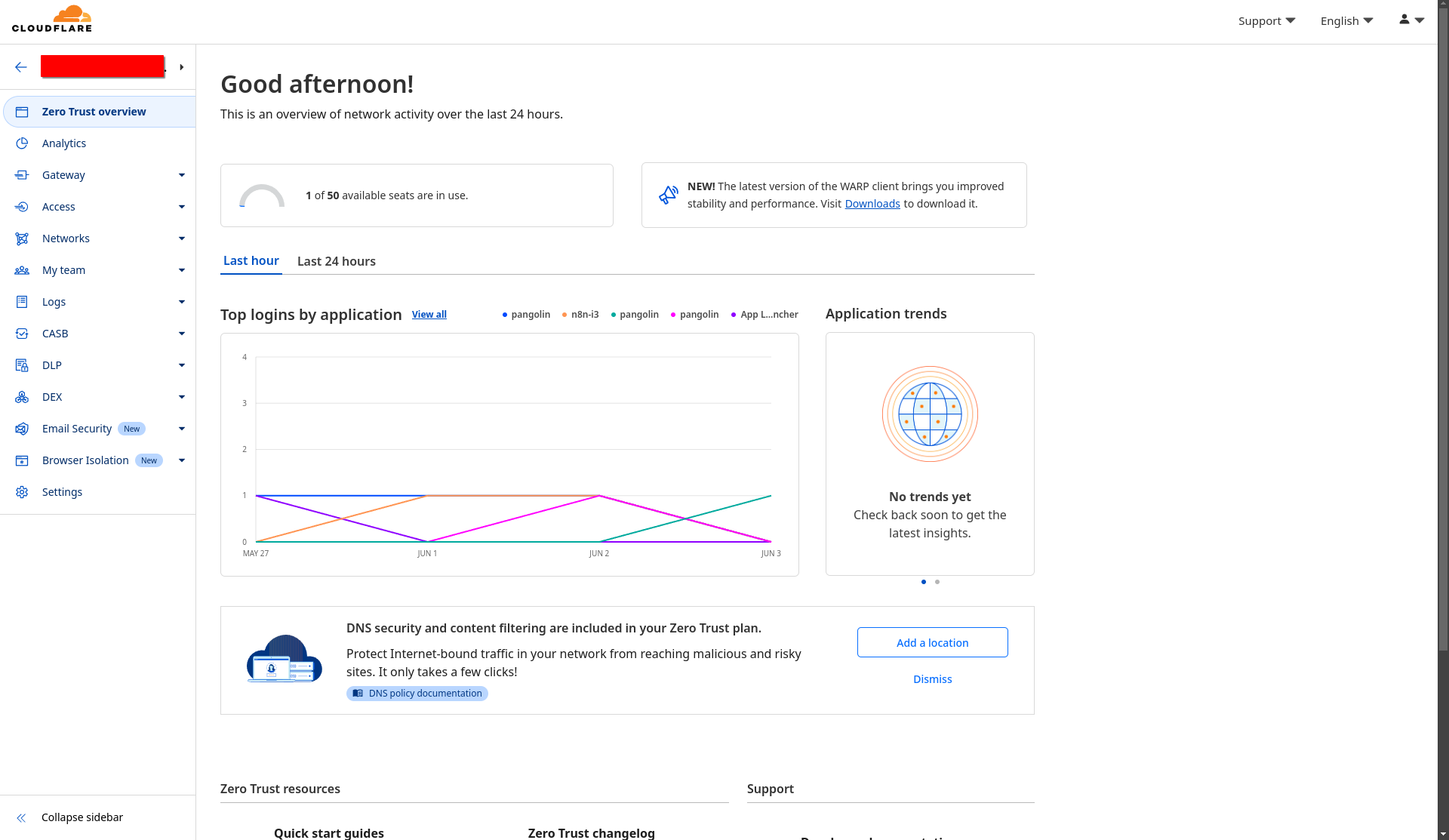
Task: Expand the Logs section
Action: click(181, 301)
